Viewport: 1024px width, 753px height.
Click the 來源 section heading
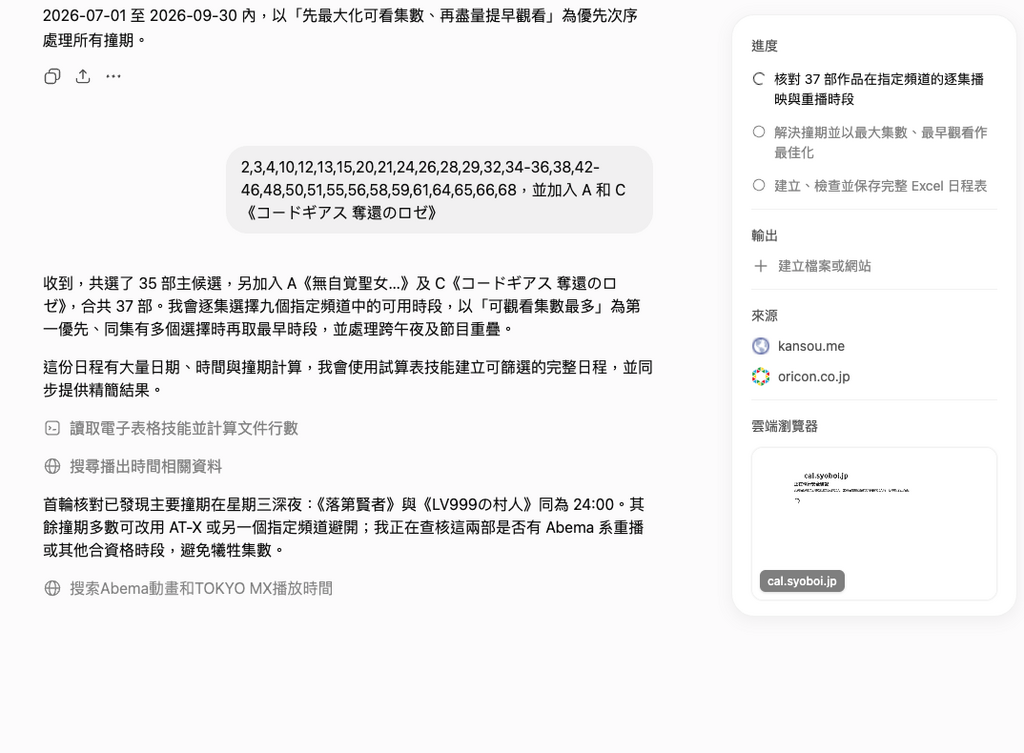click(x=765, y=316)
